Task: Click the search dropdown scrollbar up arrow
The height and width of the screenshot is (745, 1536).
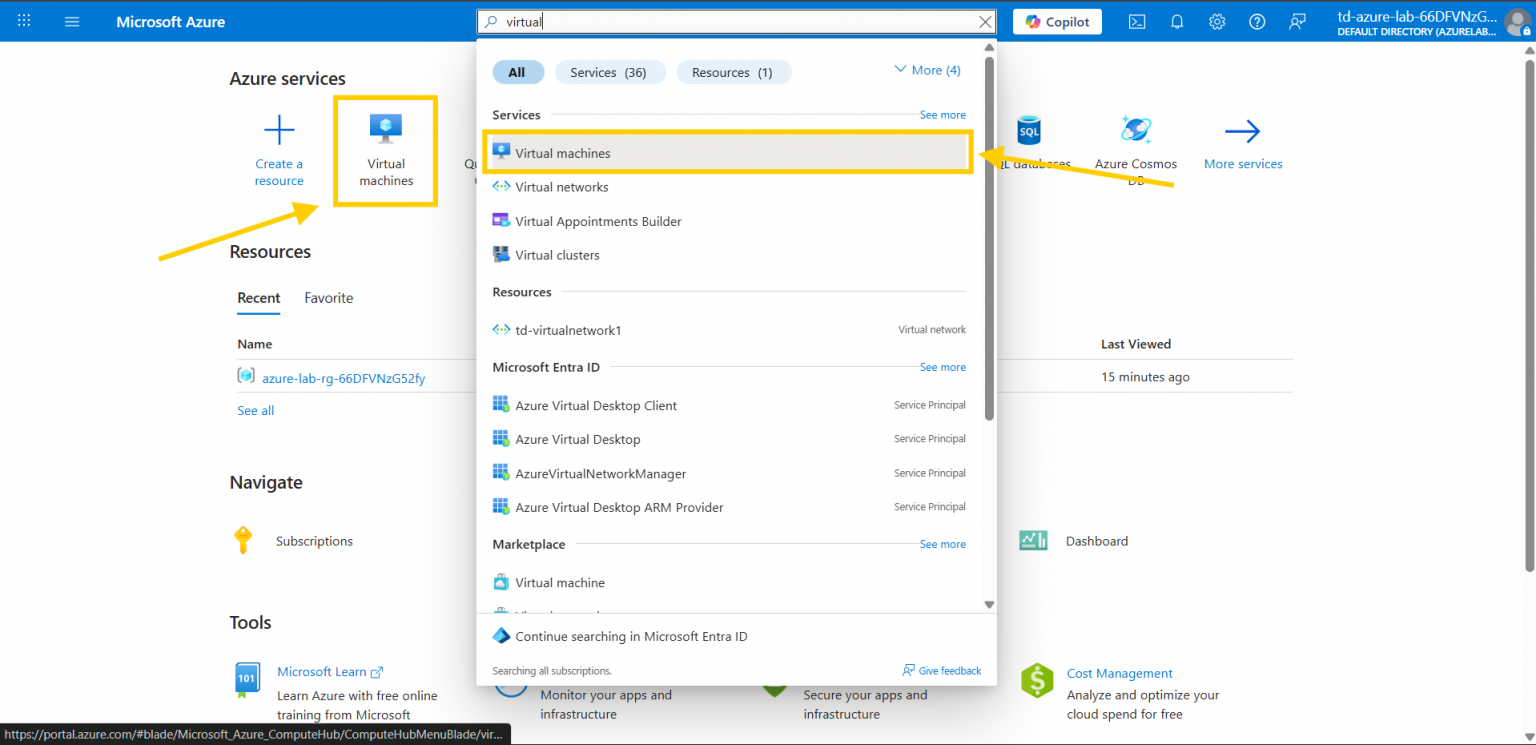Action: coord(989,47)
